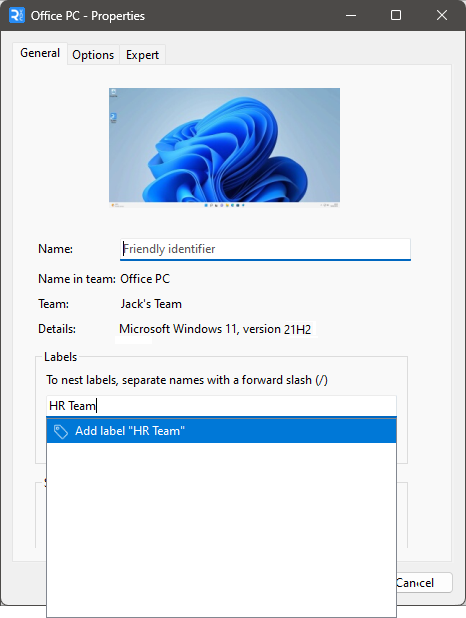Viewport: 466px width, 618px height.
Task: Focus the Name friendly identifier field
Action: (x=265, y=249)
